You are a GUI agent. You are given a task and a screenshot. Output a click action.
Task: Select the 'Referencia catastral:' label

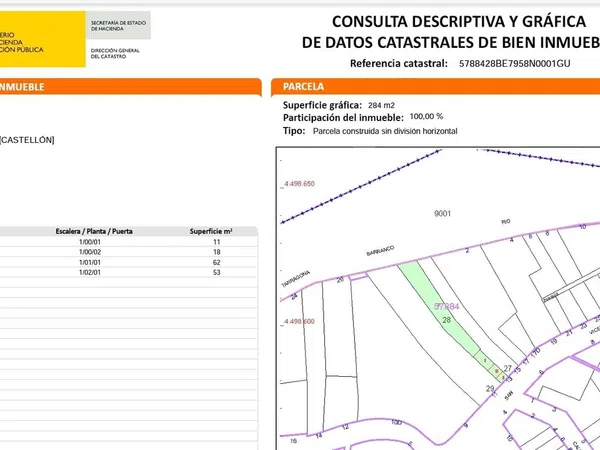coord(399,64)
